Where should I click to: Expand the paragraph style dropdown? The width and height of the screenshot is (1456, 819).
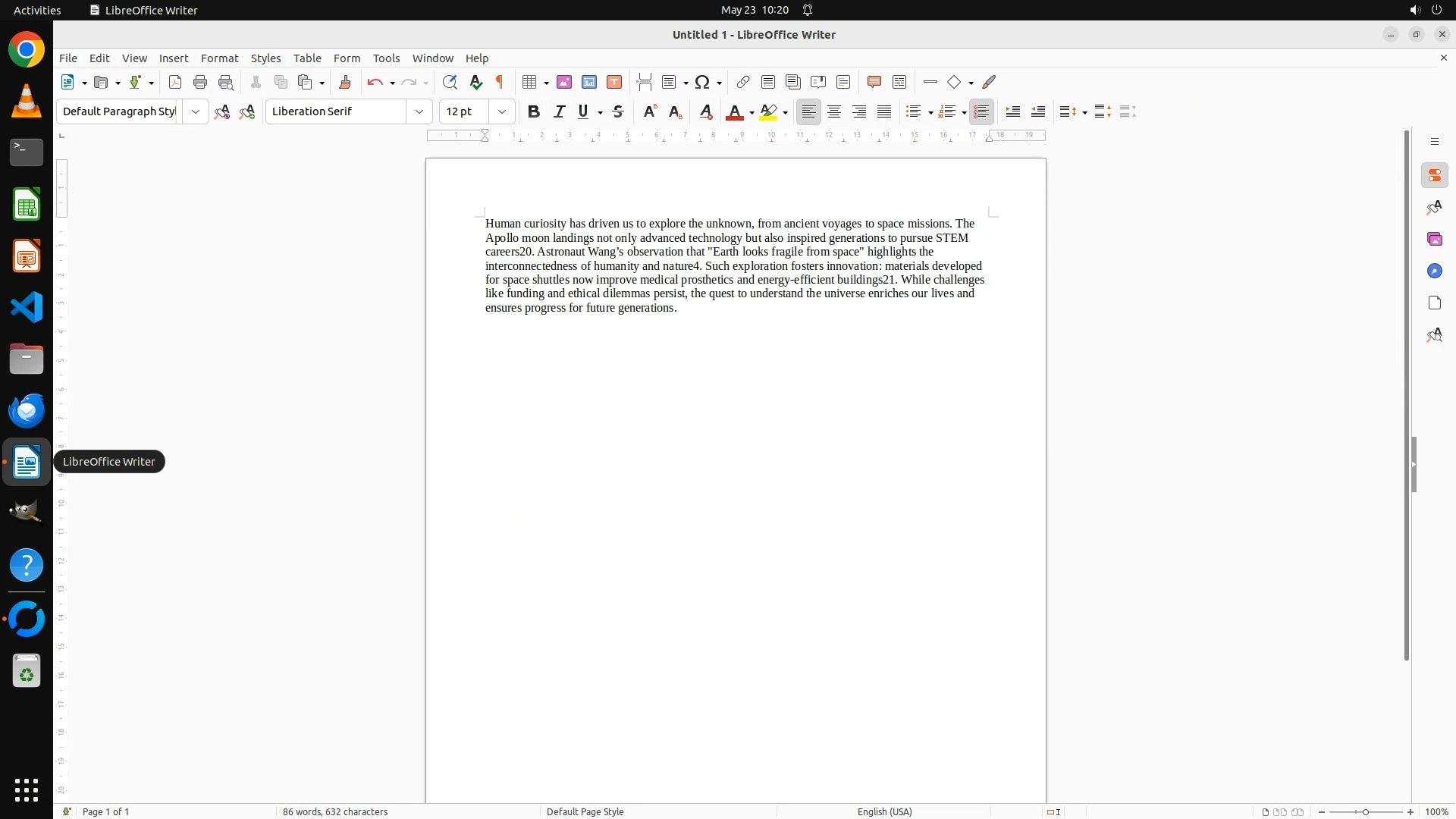tap(196, 111)
